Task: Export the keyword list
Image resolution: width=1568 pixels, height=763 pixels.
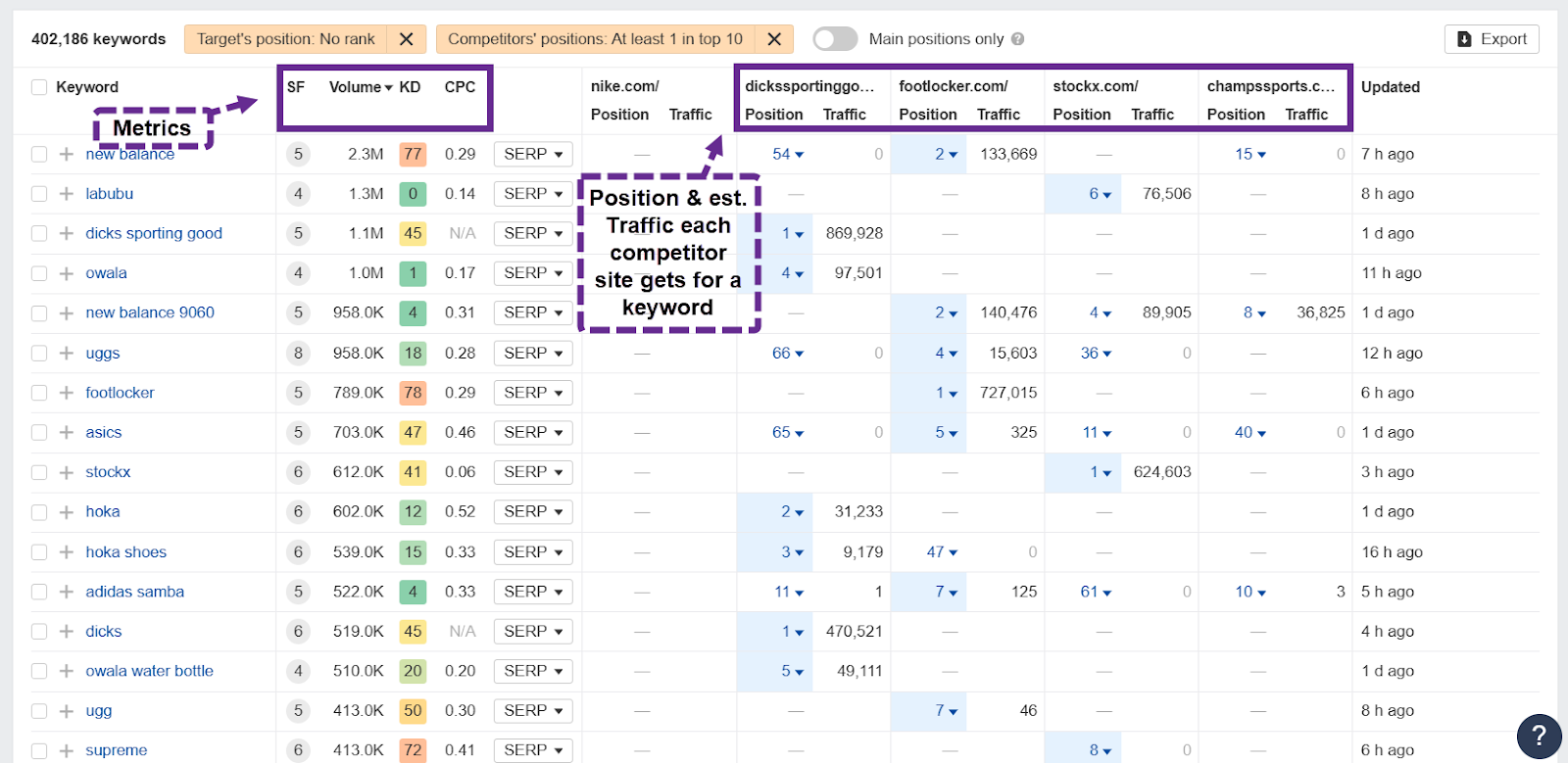Action: coord(1492,39)
